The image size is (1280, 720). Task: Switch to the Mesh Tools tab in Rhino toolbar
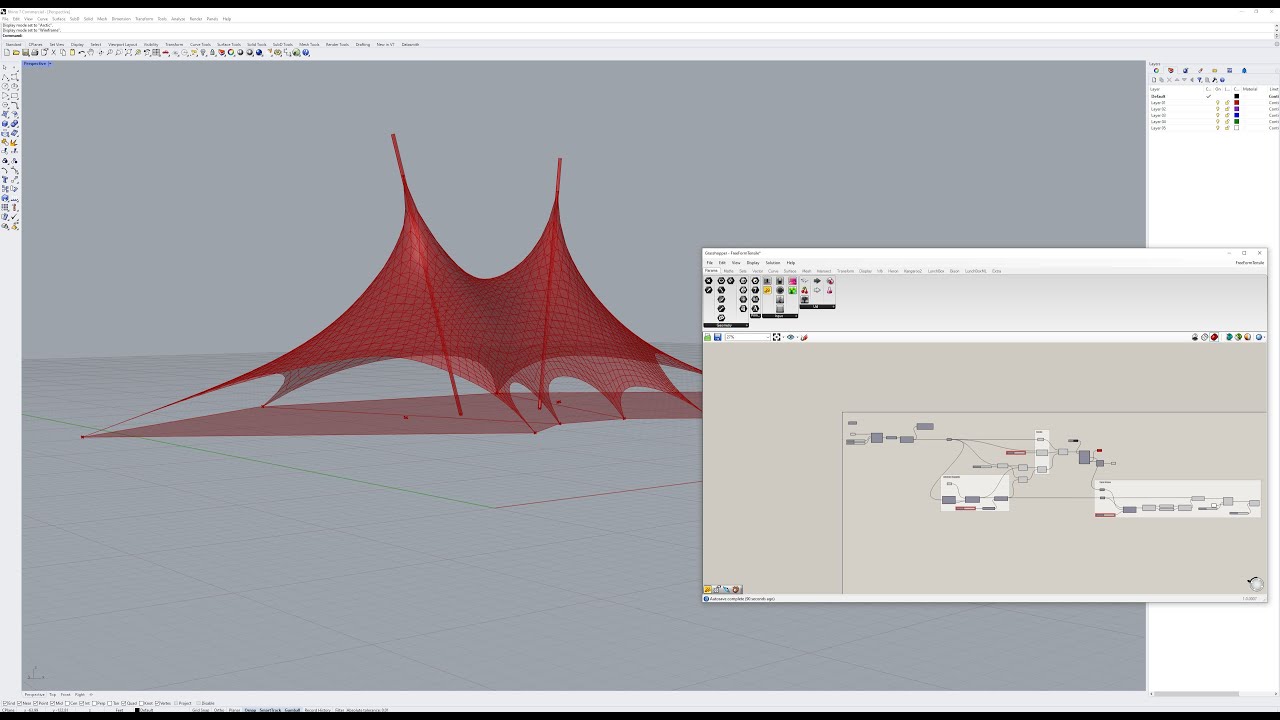(310, 44)
